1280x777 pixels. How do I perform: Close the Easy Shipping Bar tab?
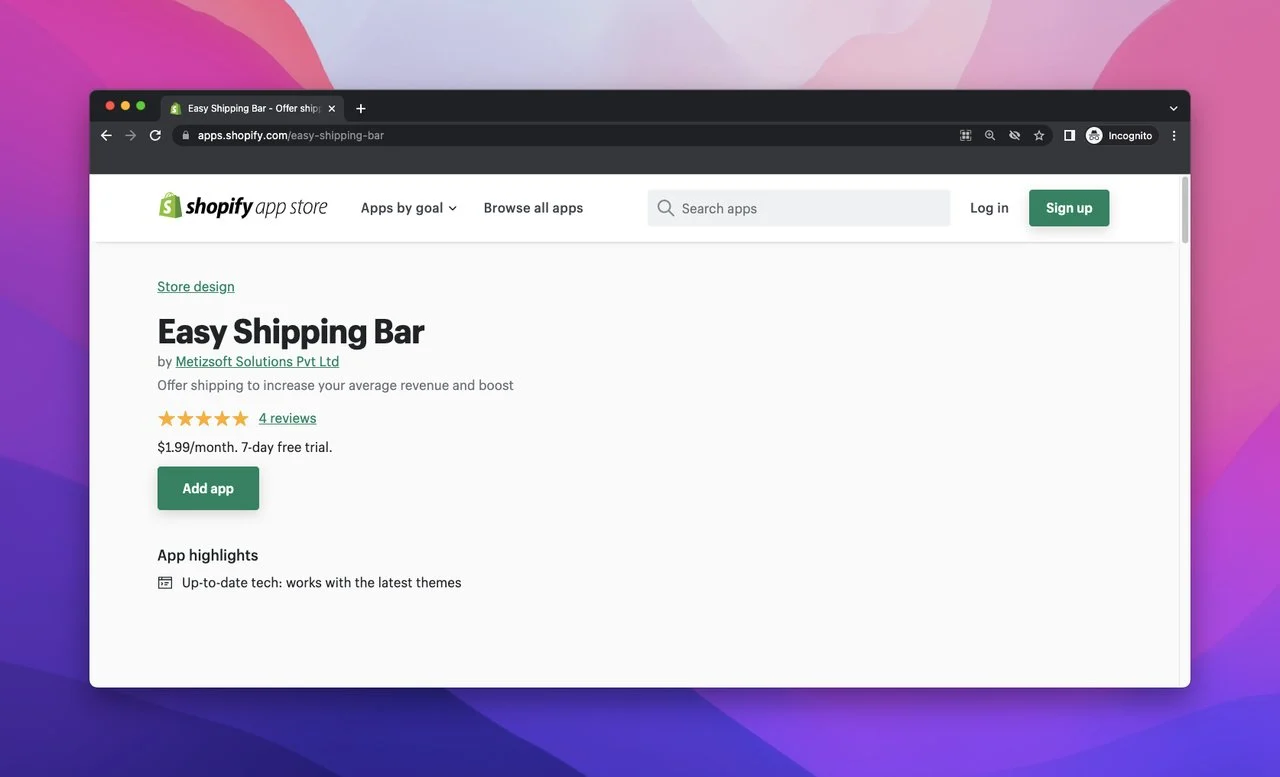332,108
